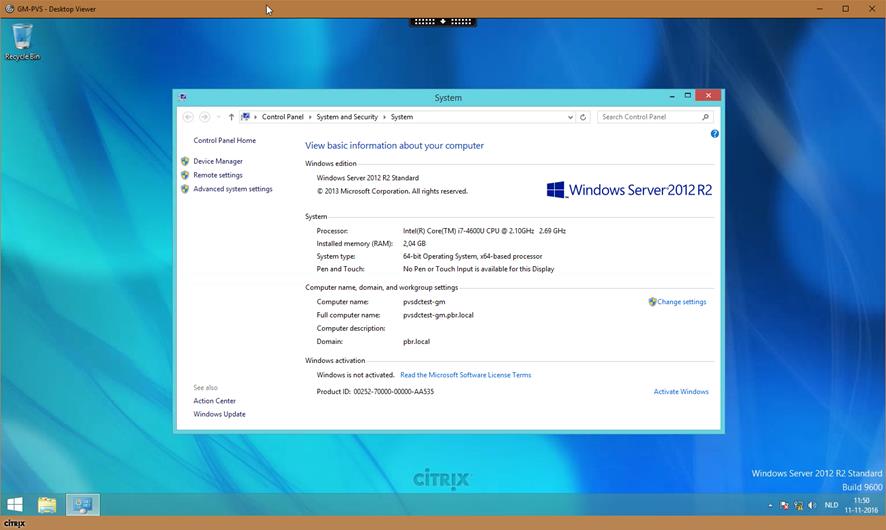
Task: Click the System and Security breadcrumb
Action: (347, 117)
